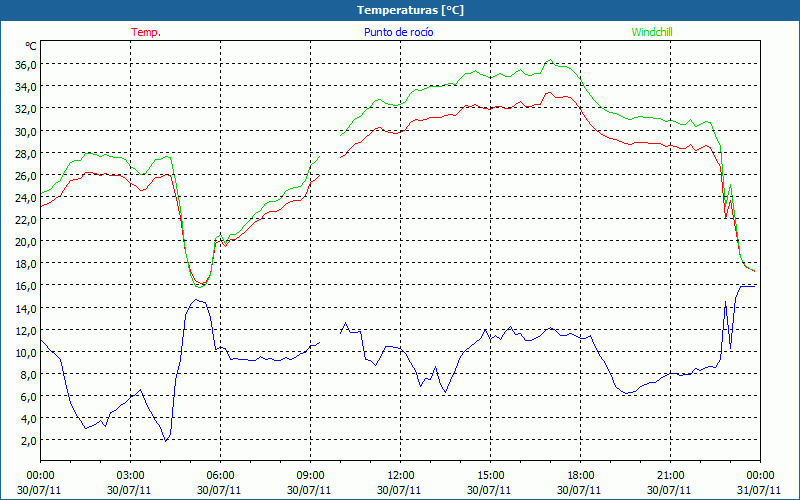The height and width of the screenshot is (500, 800).
Task: Click the 24,0 y-axis value
Action: point(27,197)
